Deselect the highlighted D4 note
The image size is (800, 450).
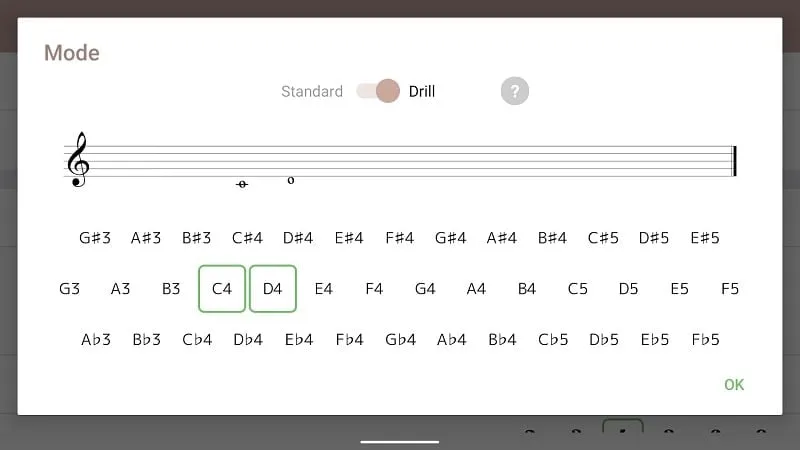[273, 289]
